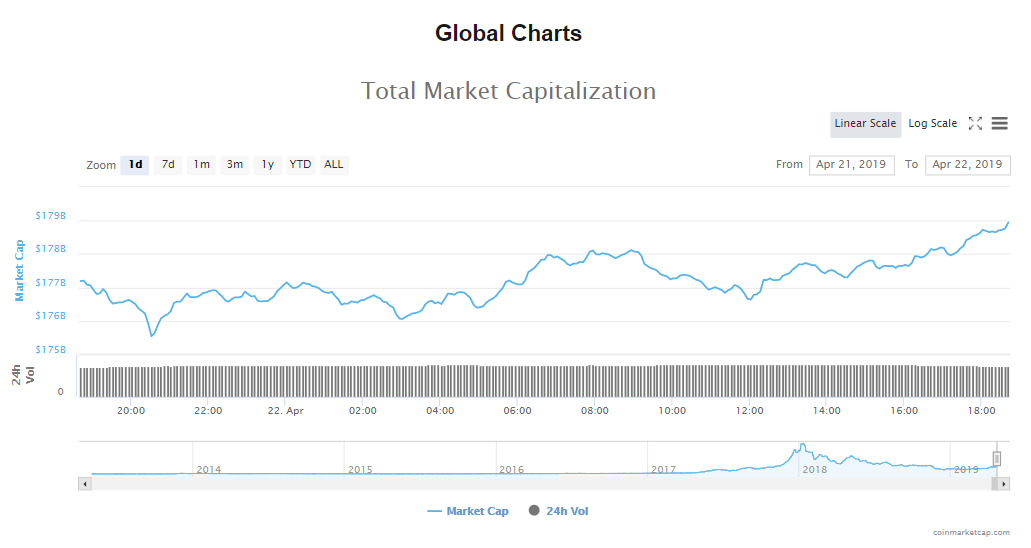Set zoom to 3m
The image size is (1031, 548).
tap(234, 165)
